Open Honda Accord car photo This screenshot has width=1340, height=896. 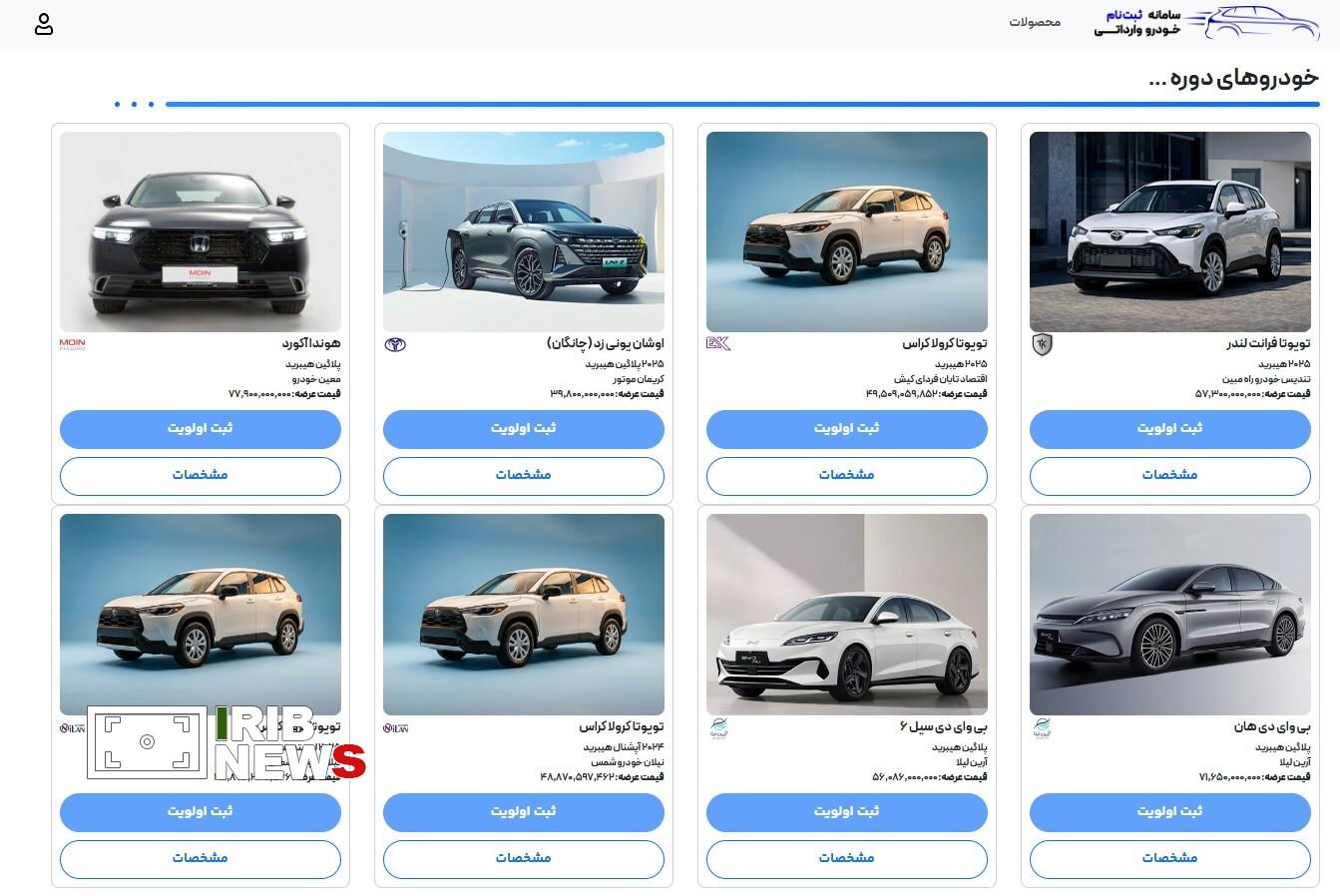[x=200, y=231]
